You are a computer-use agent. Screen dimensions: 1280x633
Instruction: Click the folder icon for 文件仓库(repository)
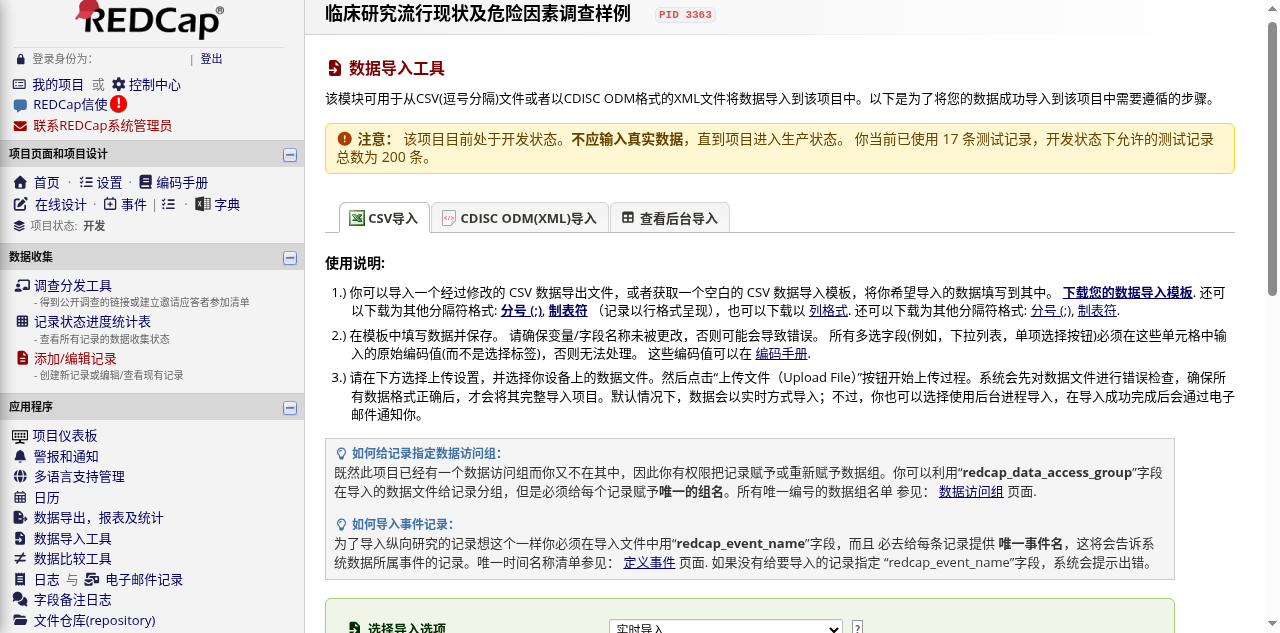[x=20, y=620]
